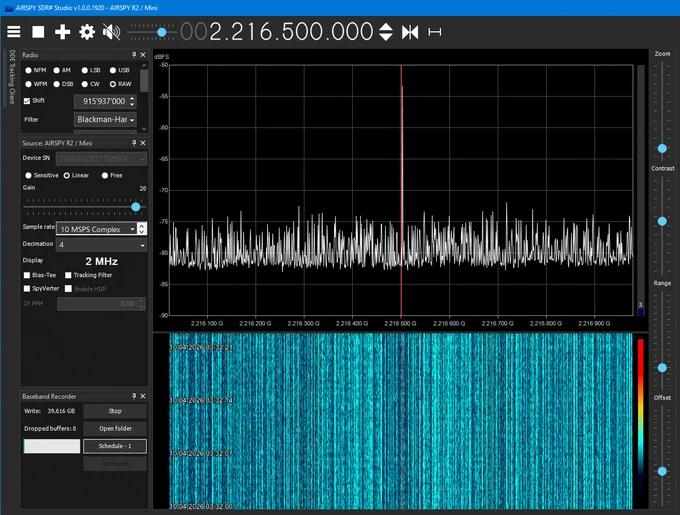
Task: Open the hamburger main menu
Action: point(13,32)
